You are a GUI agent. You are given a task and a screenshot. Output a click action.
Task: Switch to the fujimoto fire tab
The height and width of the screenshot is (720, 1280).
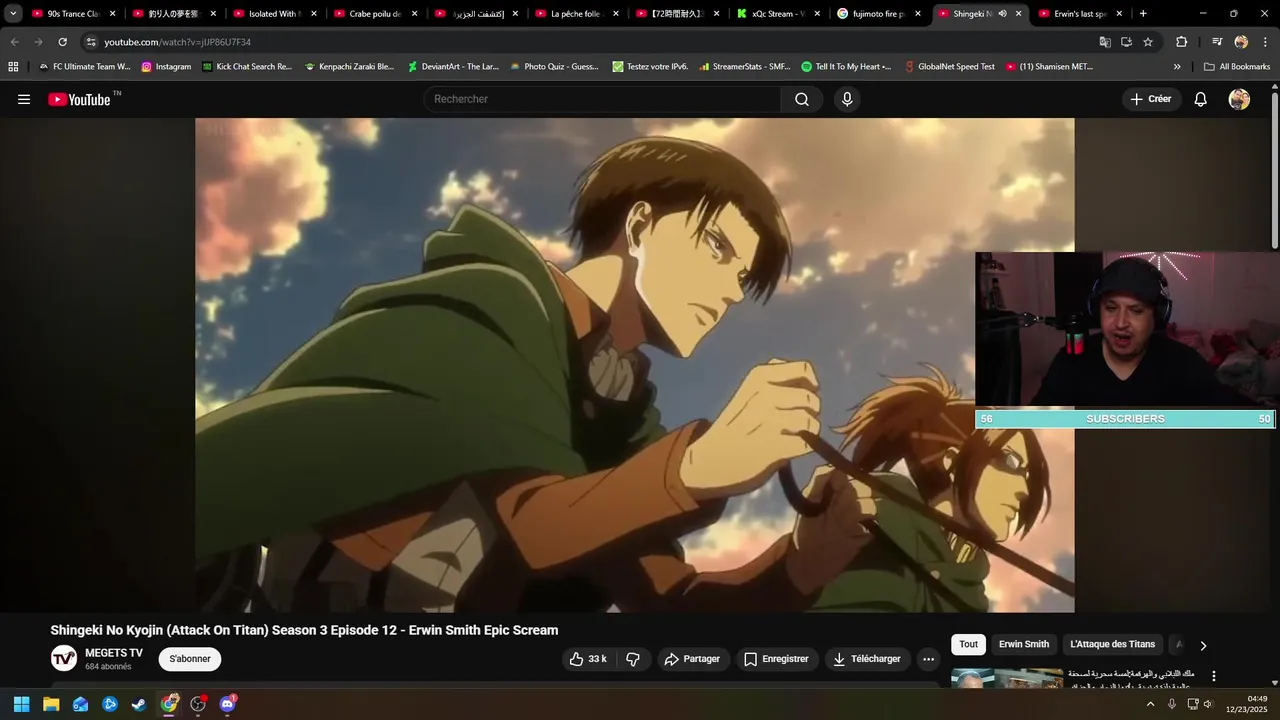[x=878, y=14]
